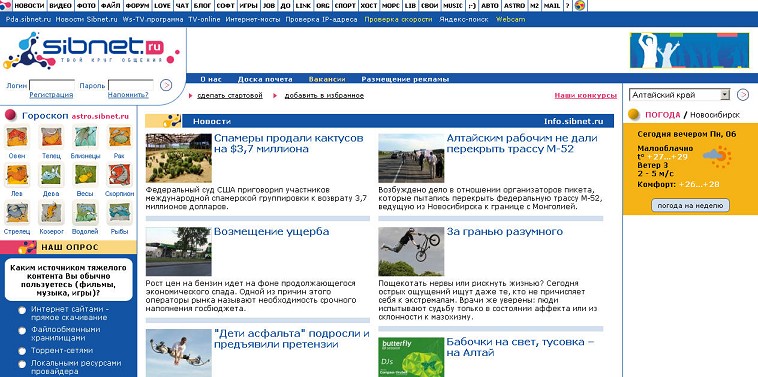
Task: Open the Овен horoscope icon
Action: coord(17,137)
